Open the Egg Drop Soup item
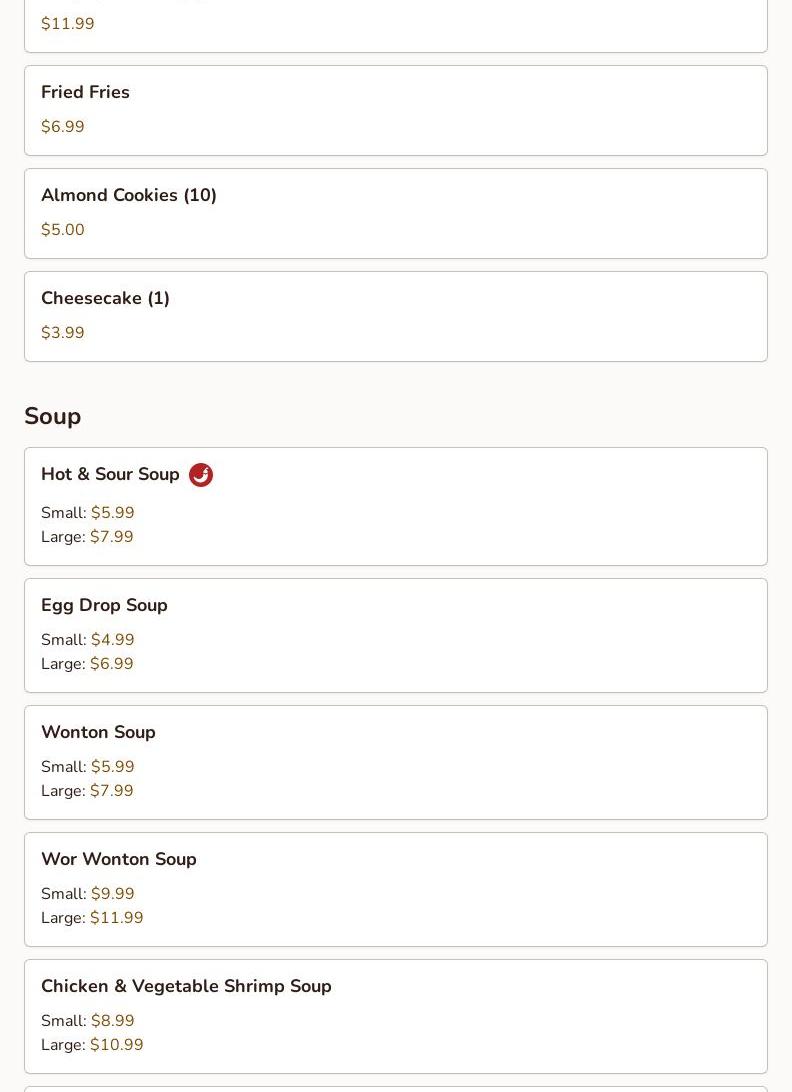This screenshot has height=1092, width=792. 104,605
